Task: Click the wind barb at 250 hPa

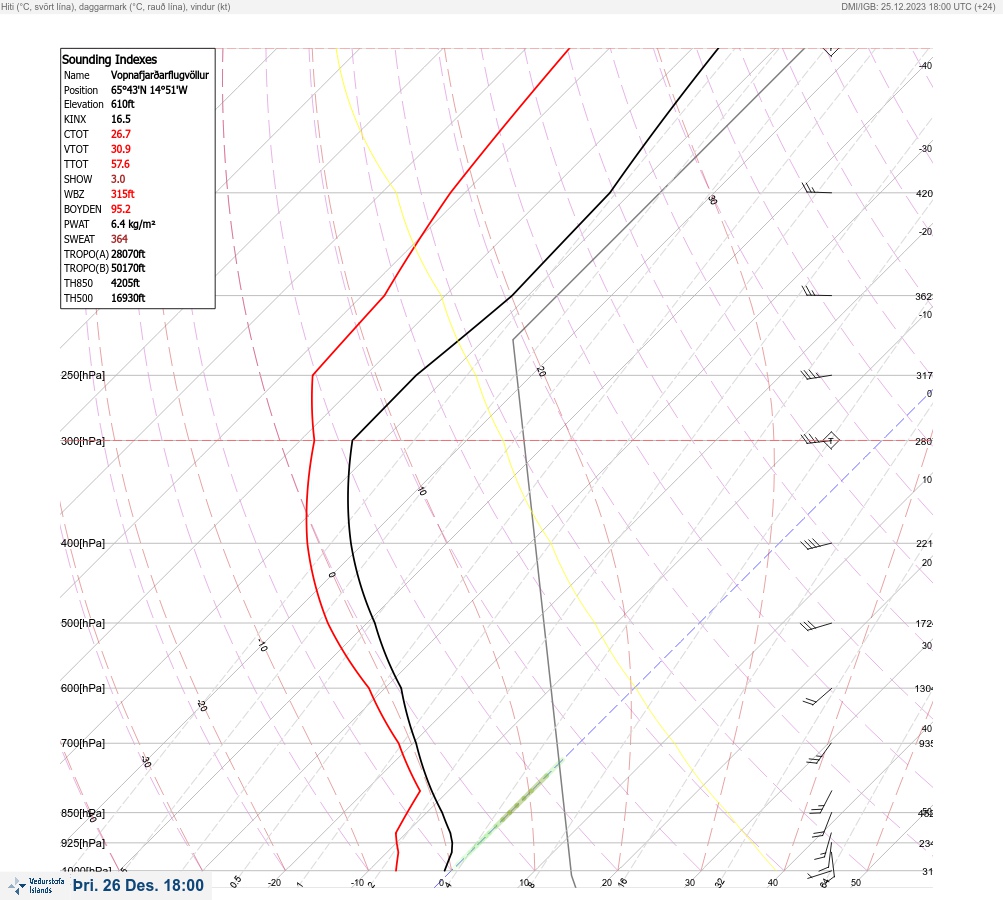Action: tap(816, 375)
